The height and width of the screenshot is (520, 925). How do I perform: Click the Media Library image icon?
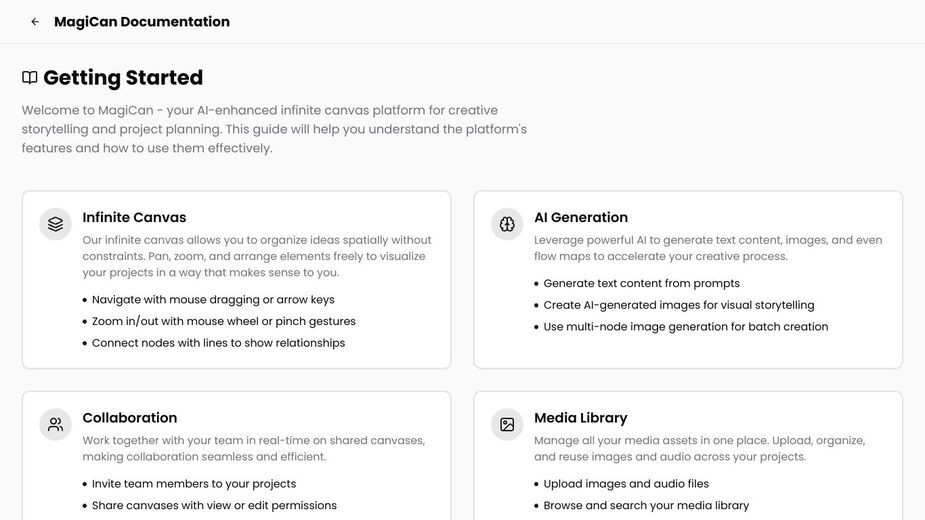click(x=507, y=424)
